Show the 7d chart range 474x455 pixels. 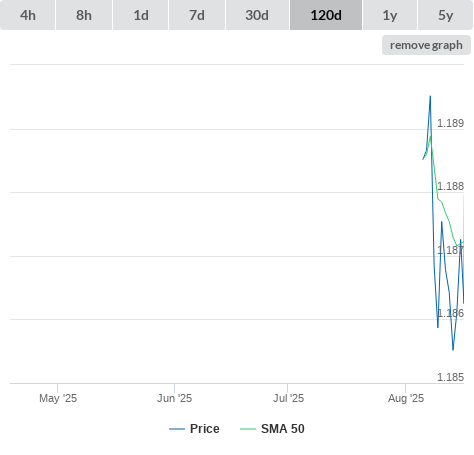pos(197,15)
